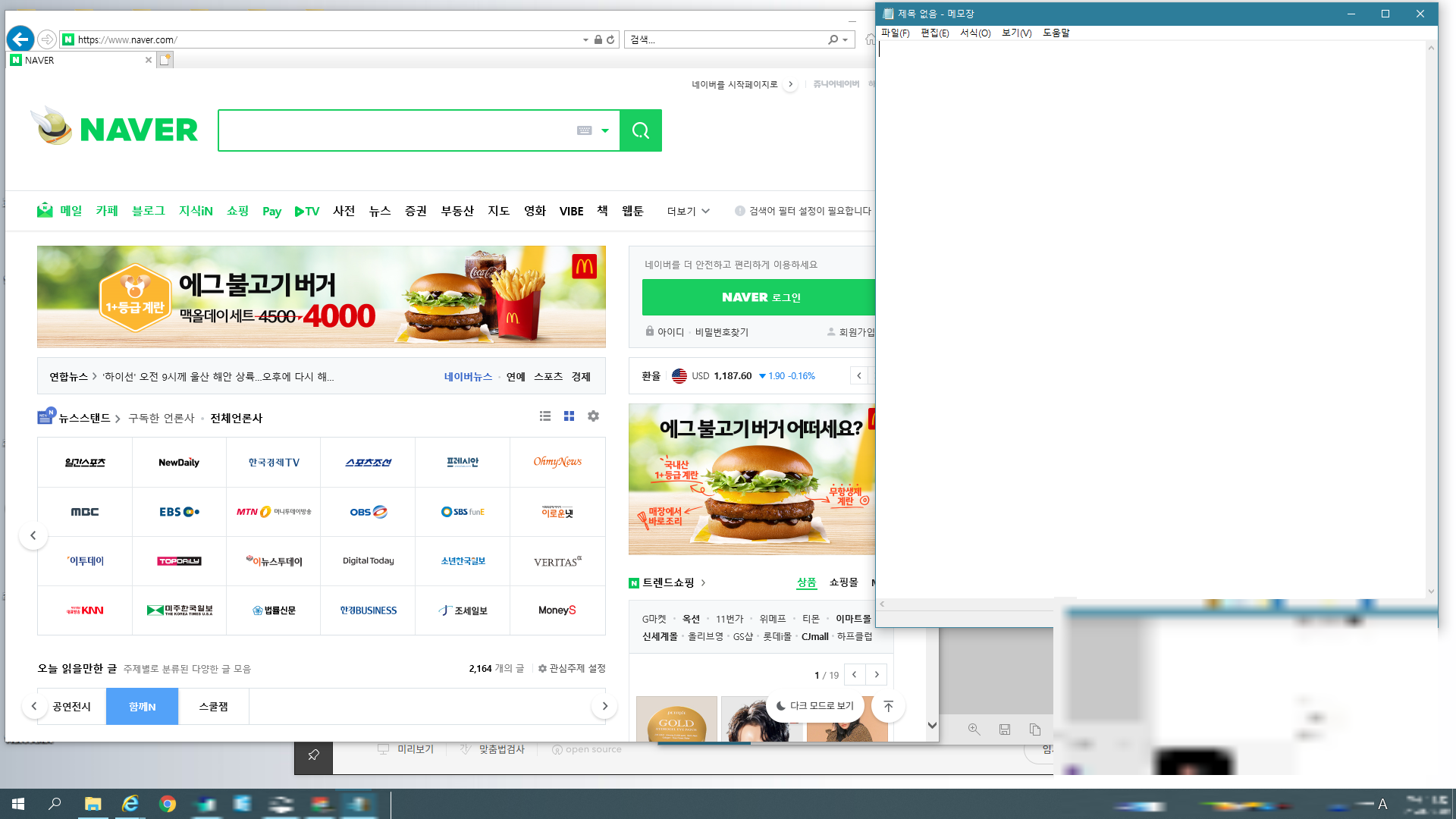Viewport: 1456px width, 819px height.
Task: Click the refresh icon in the address bar
Action: pos(610,39)
